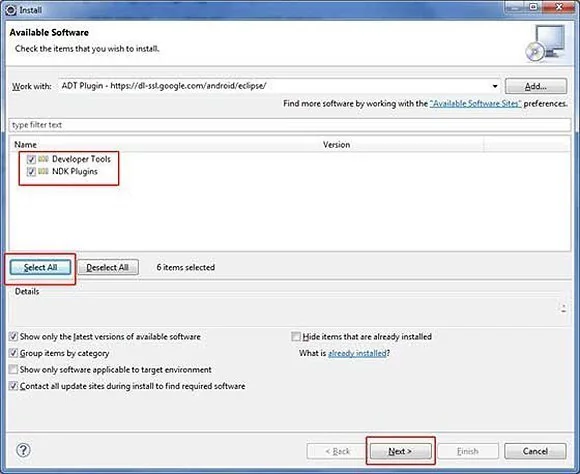Enable Hide items already installed checkbox

(296, 336)
